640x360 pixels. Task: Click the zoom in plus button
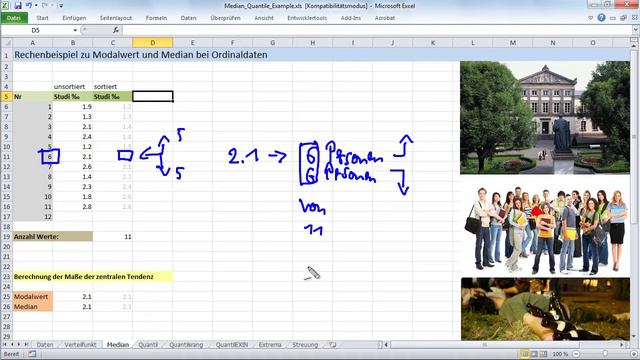tap(634, 354)
